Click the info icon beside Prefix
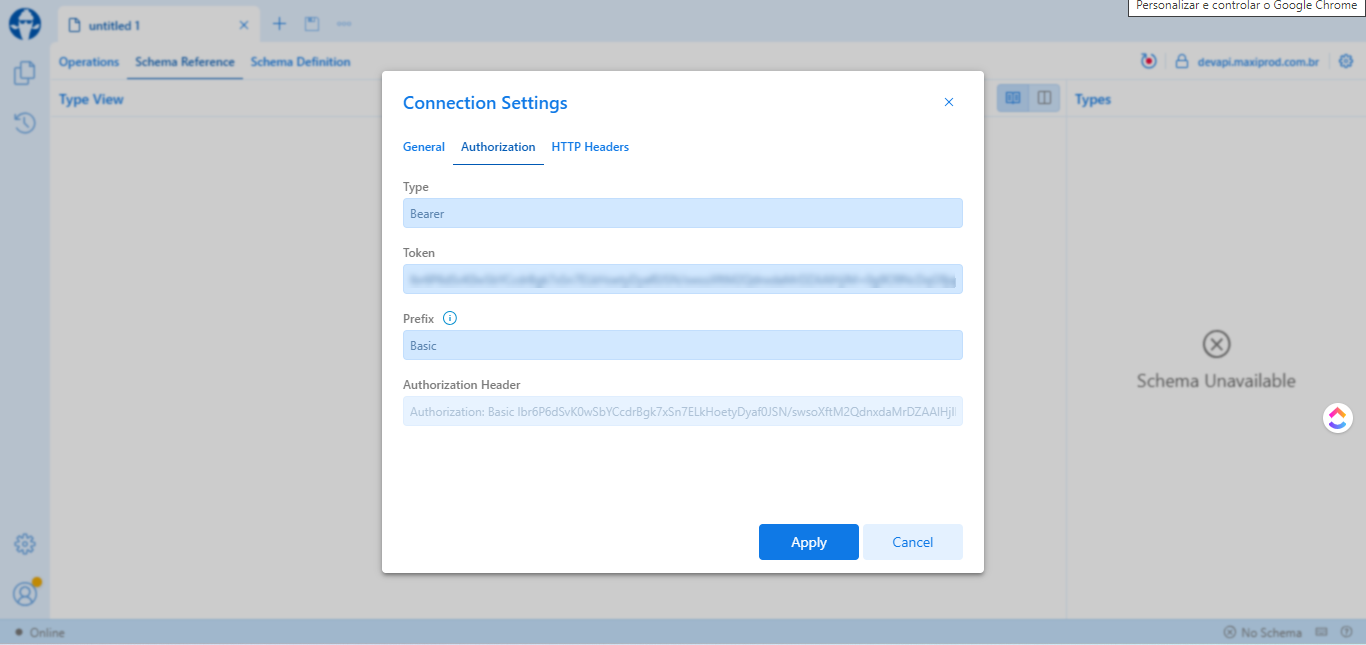 (x=450, y=318)
